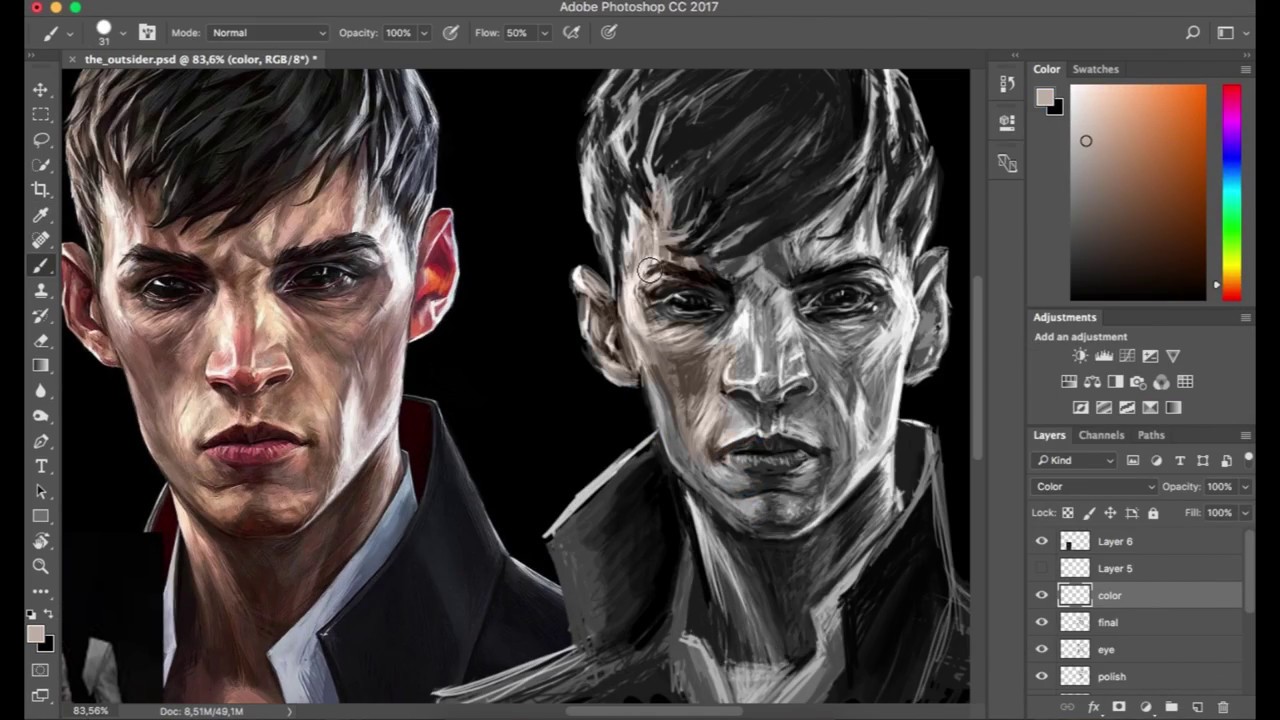
Task: Switch to the Channels tab
Action: point(1101,434)
